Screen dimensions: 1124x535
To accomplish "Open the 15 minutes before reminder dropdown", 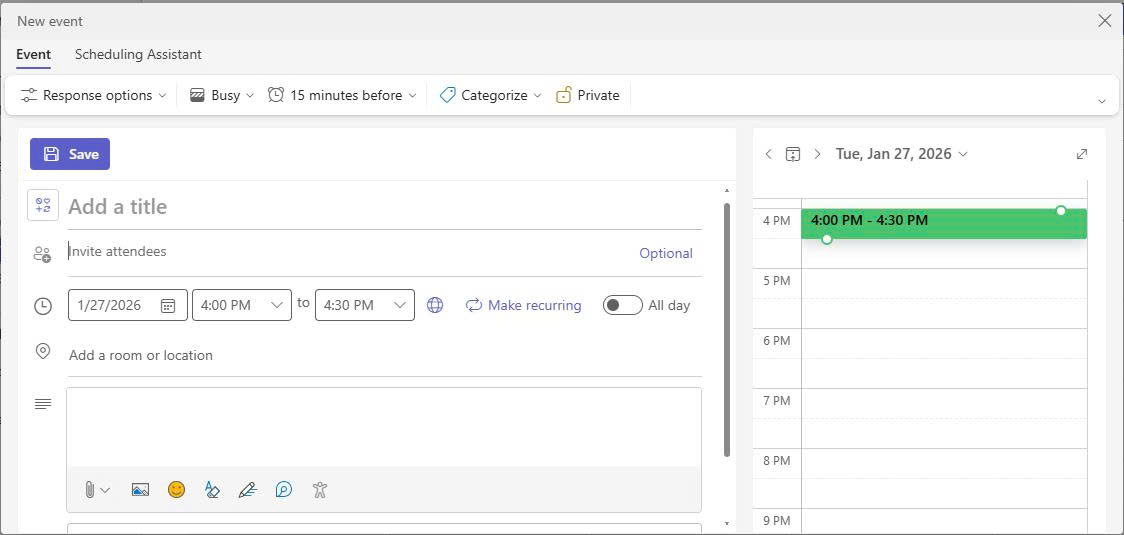I will coord(342,95).
